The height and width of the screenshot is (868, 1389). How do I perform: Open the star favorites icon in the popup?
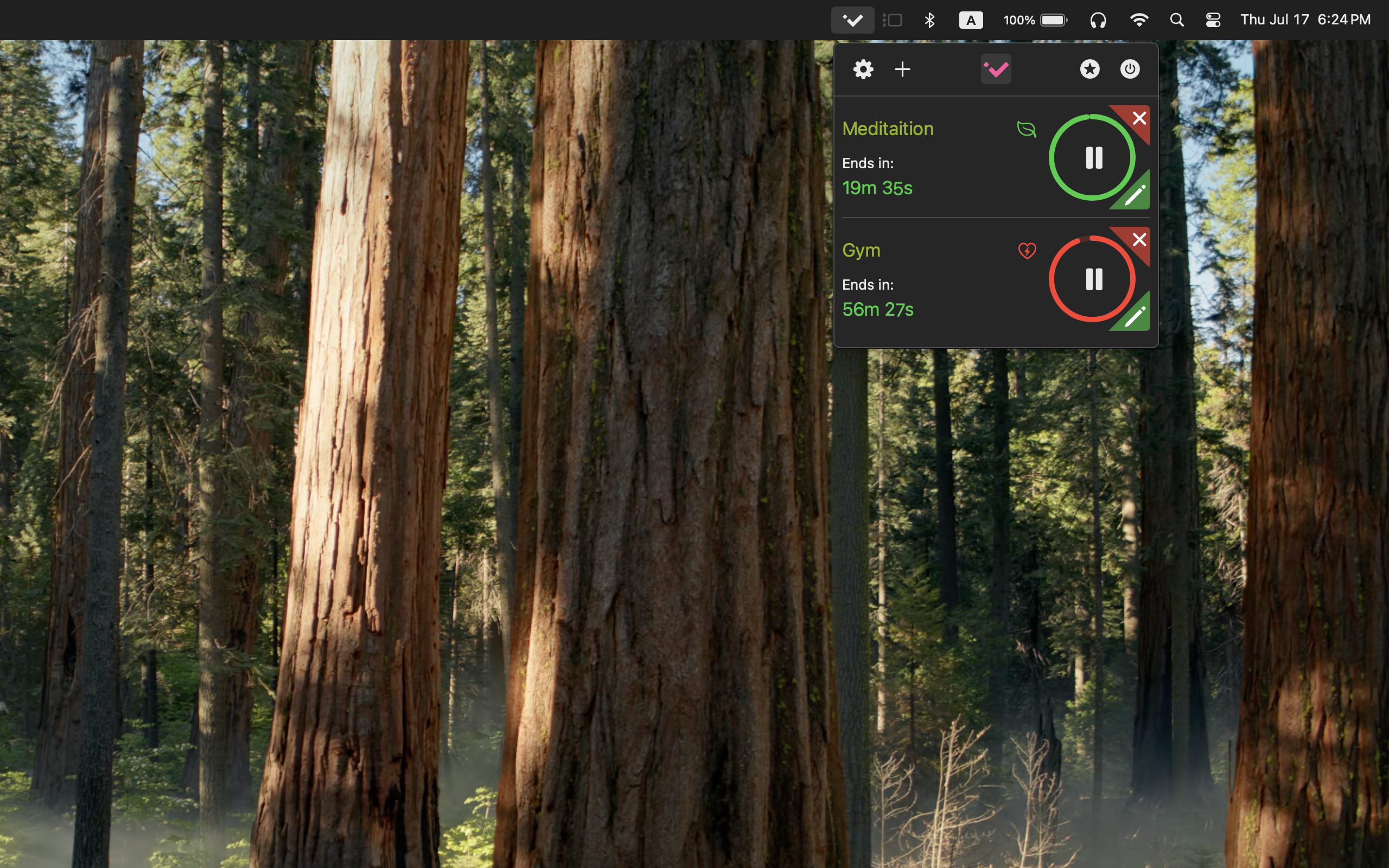[1089, 69]
